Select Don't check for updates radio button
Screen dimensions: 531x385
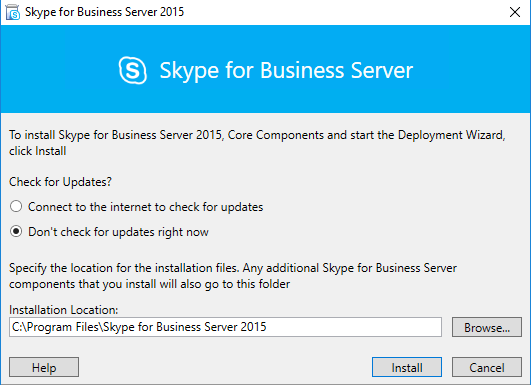tap(16, 231)
